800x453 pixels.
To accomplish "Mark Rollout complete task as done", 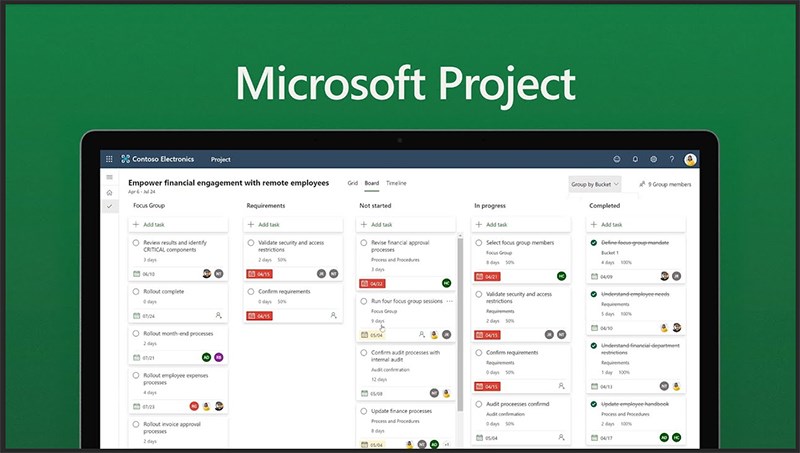I will (136, 292).
